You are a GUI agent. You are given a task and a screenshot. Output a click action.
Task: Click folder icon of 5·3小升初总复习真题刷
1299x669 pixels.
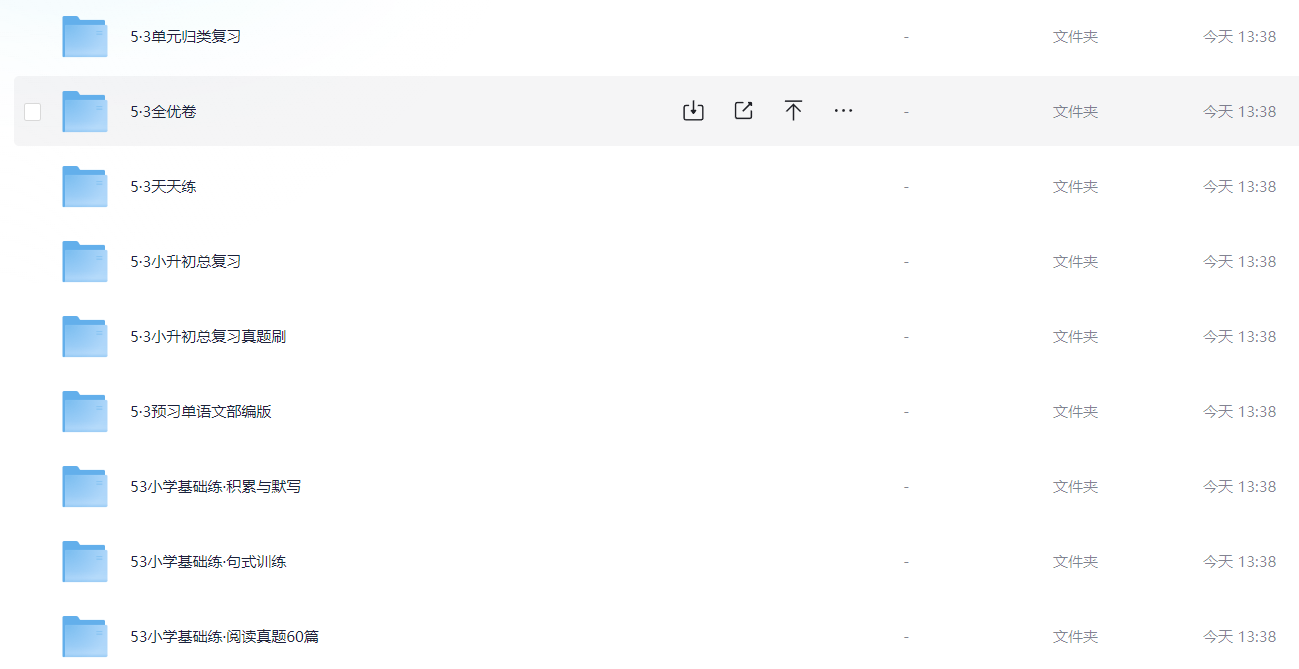click(85, 336)
